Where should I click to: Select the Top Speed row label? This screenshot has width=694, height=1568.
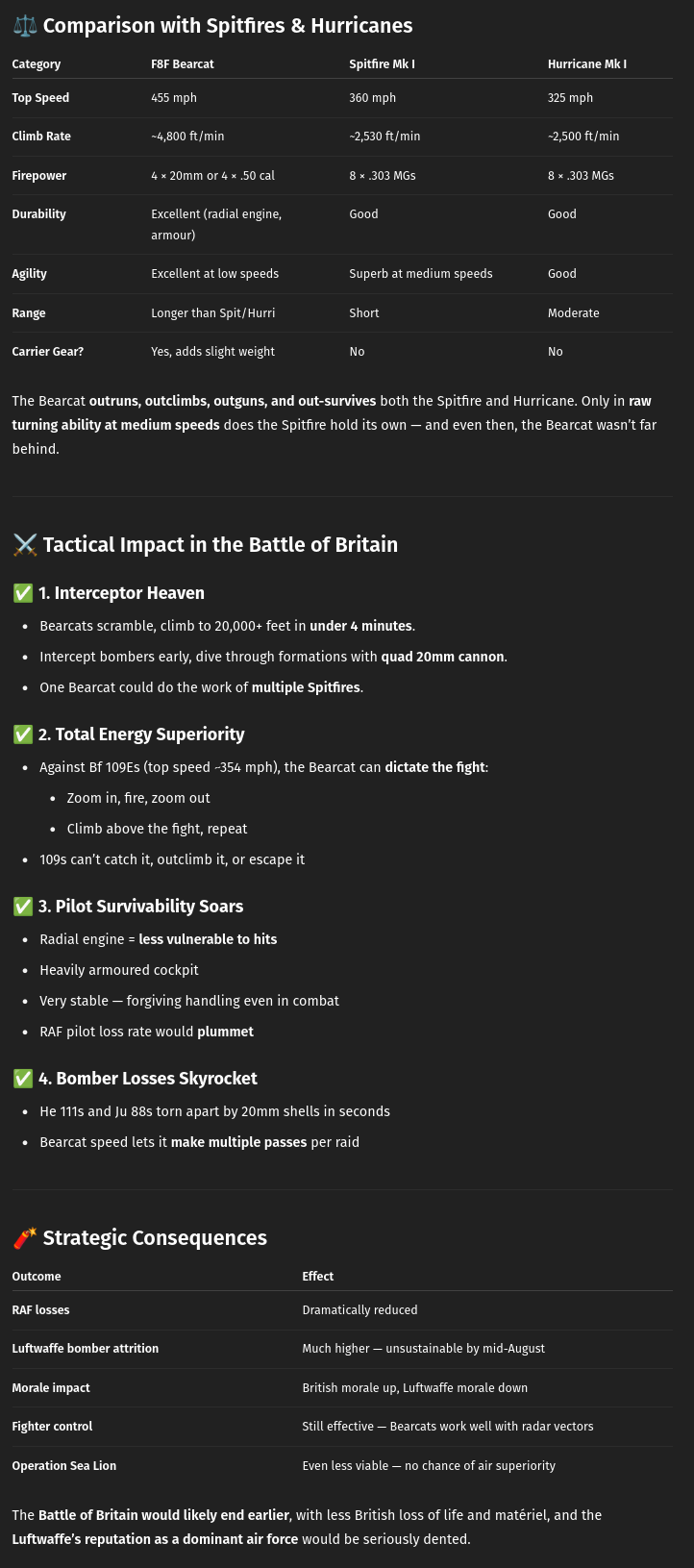click(x=40, y=98)
